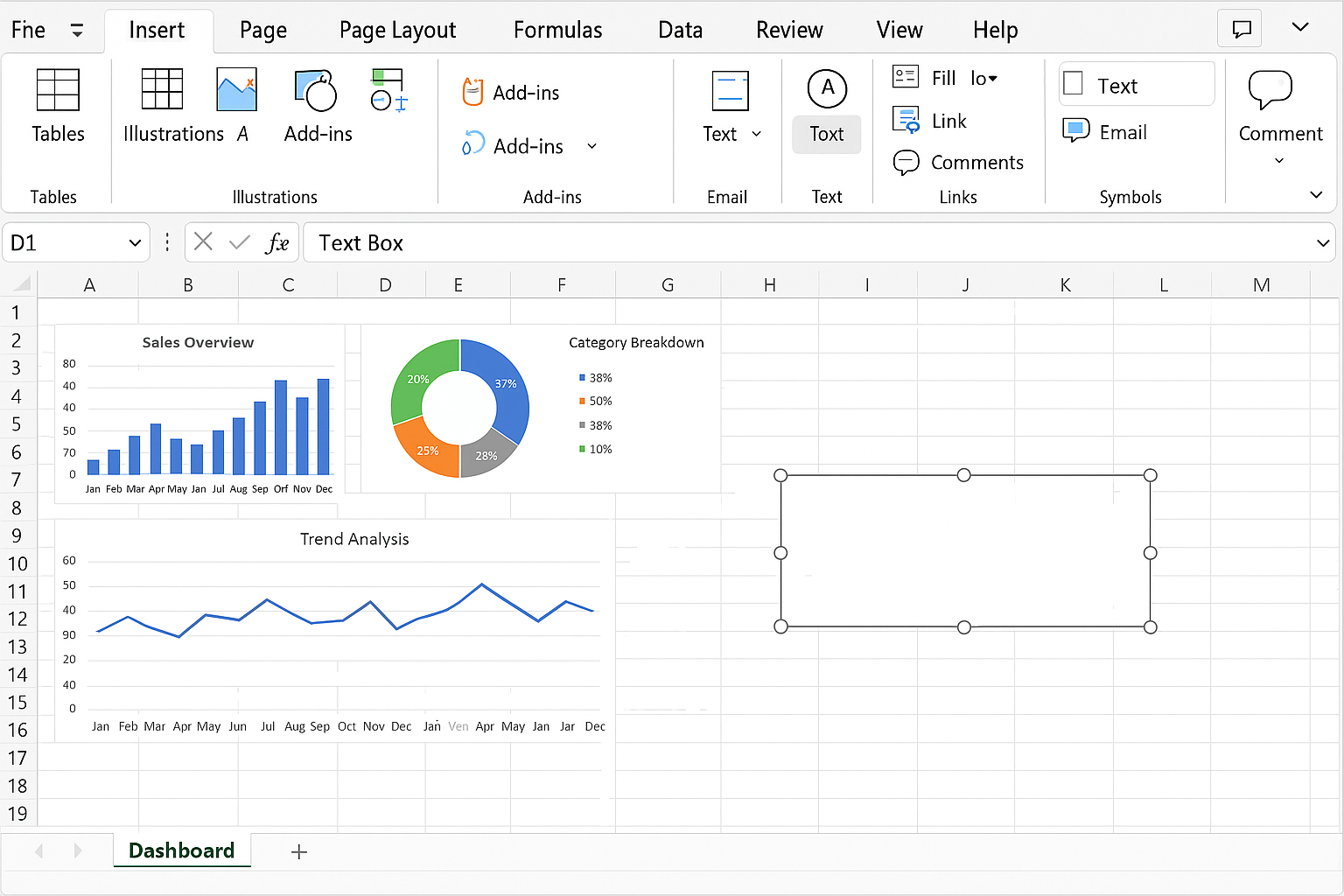Insert picture using the image icon
The image size is (1344, 896).
click(x=236, y=89)
